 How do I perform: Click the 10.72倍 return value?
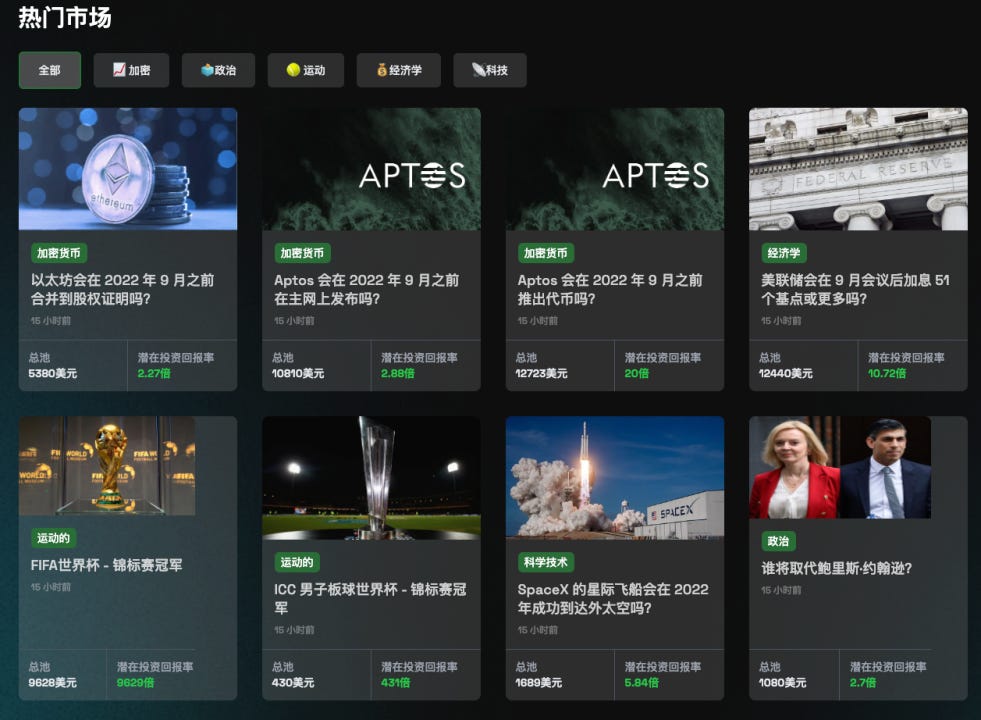pyautogui.click(x=887, y=373)
